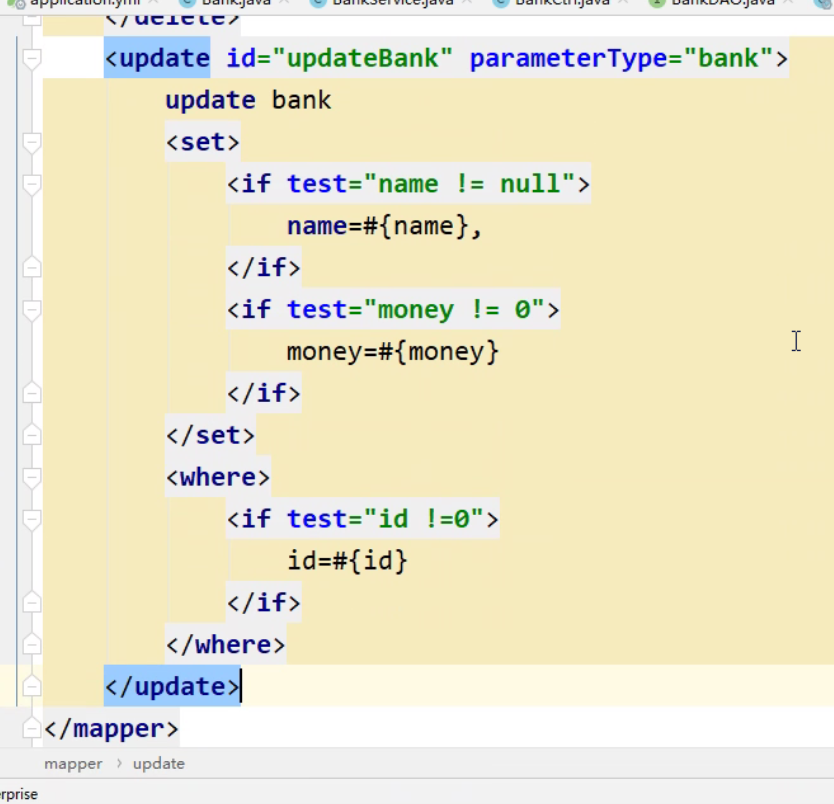Click the name=#{name}, line

click(385, 226)
